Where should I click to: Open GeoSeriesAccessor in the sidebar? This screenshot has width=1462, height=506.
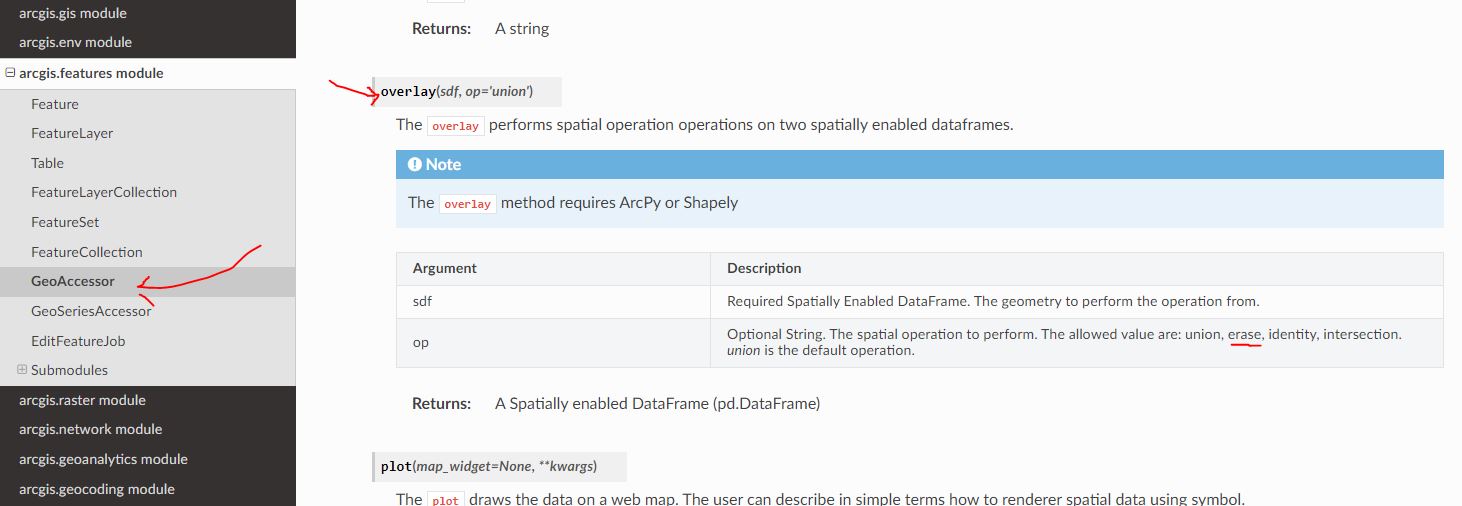91,311
